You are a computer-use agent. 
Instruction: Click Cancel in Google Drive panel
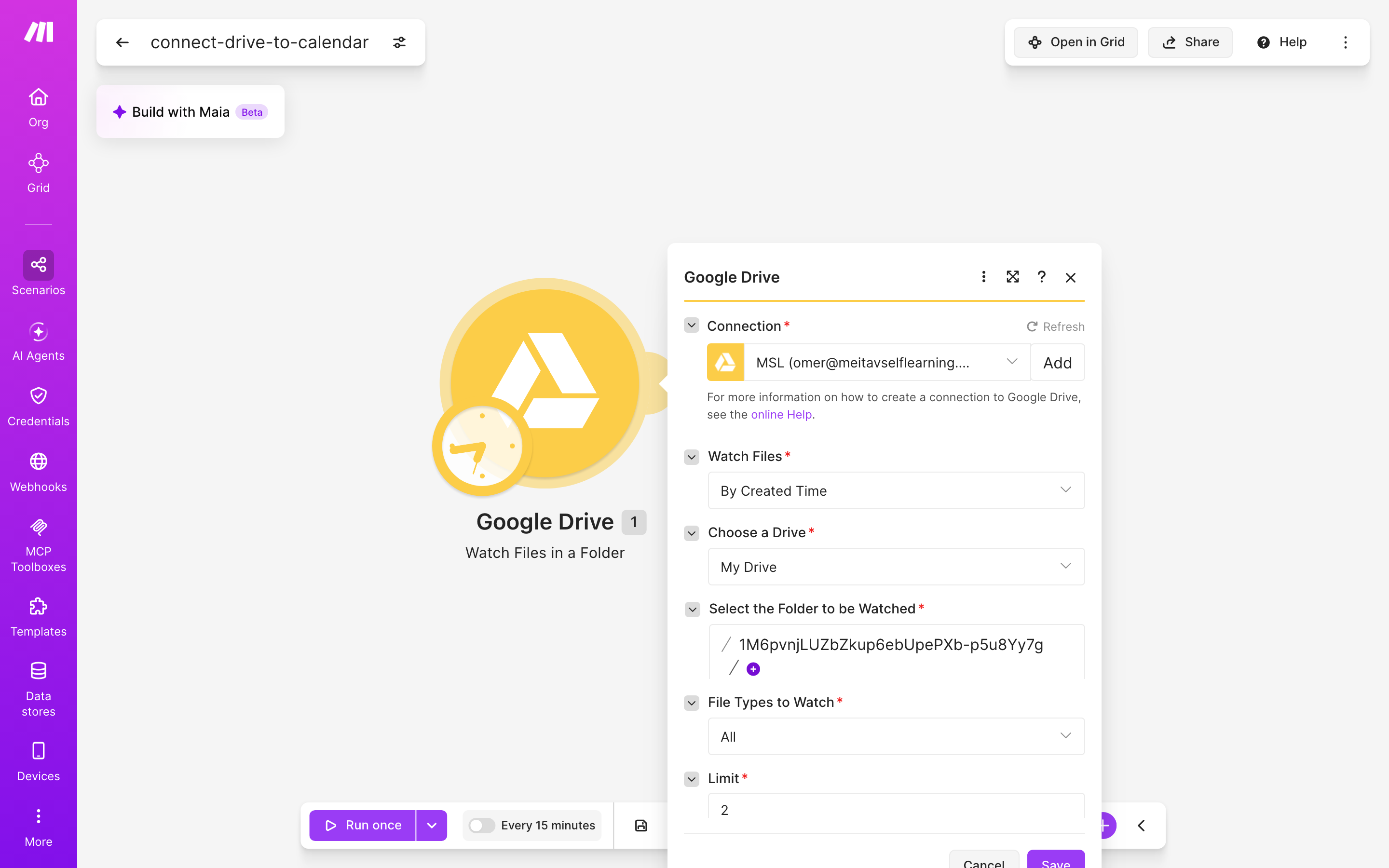(984, 860)
